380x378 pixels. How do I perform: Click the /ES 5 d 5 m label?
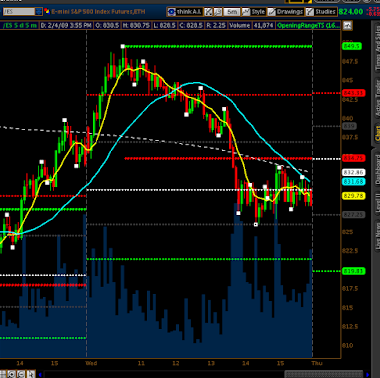click(x=20, y=26)
